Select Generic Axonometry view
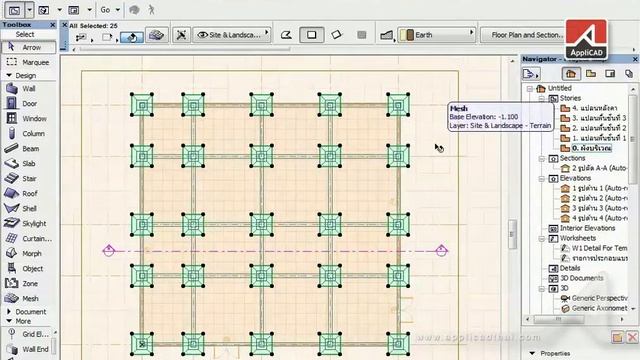The image size is (640, 360). tap(599, 308)
